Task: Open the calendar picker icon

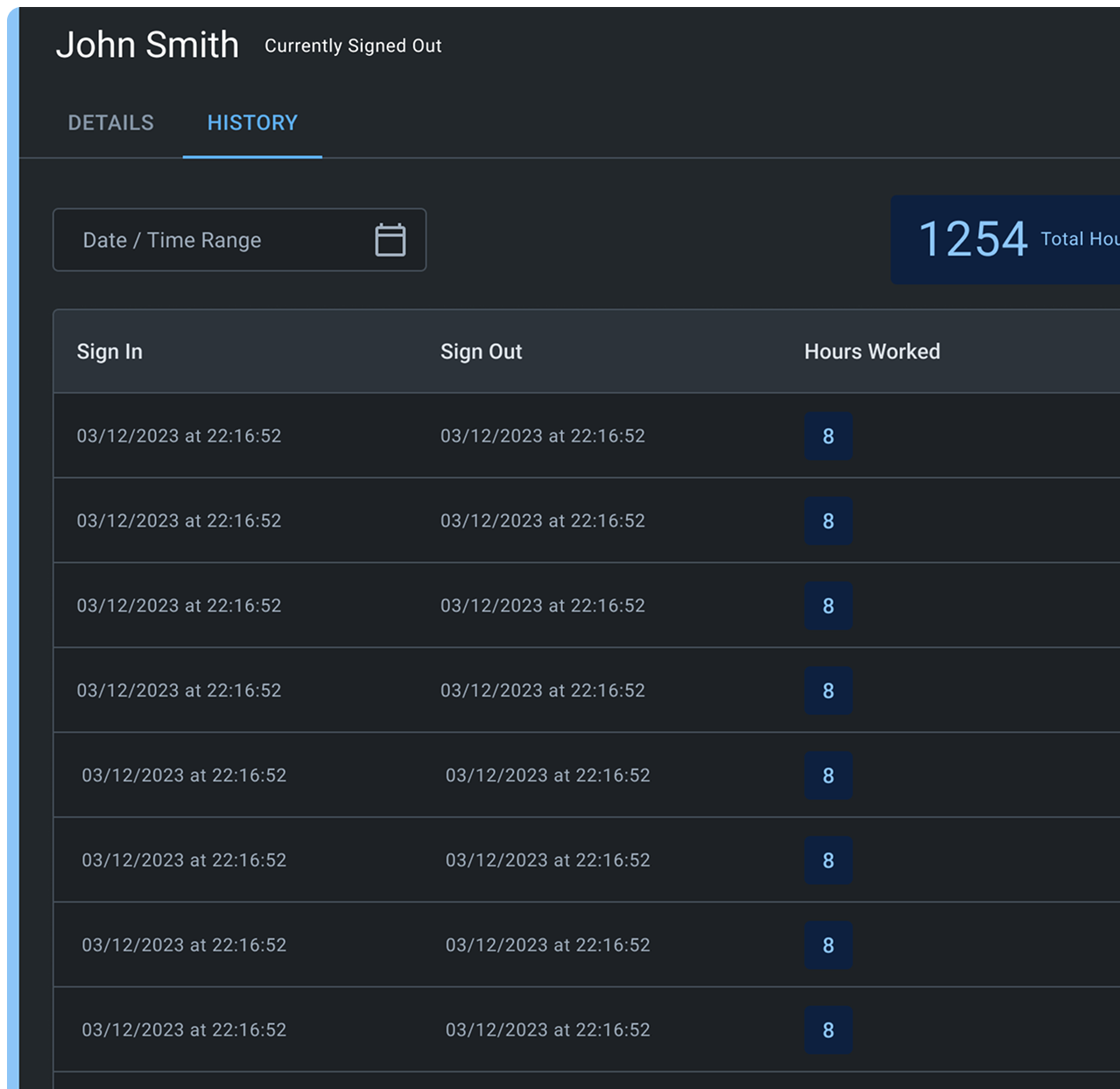Action: click(390, 240)
